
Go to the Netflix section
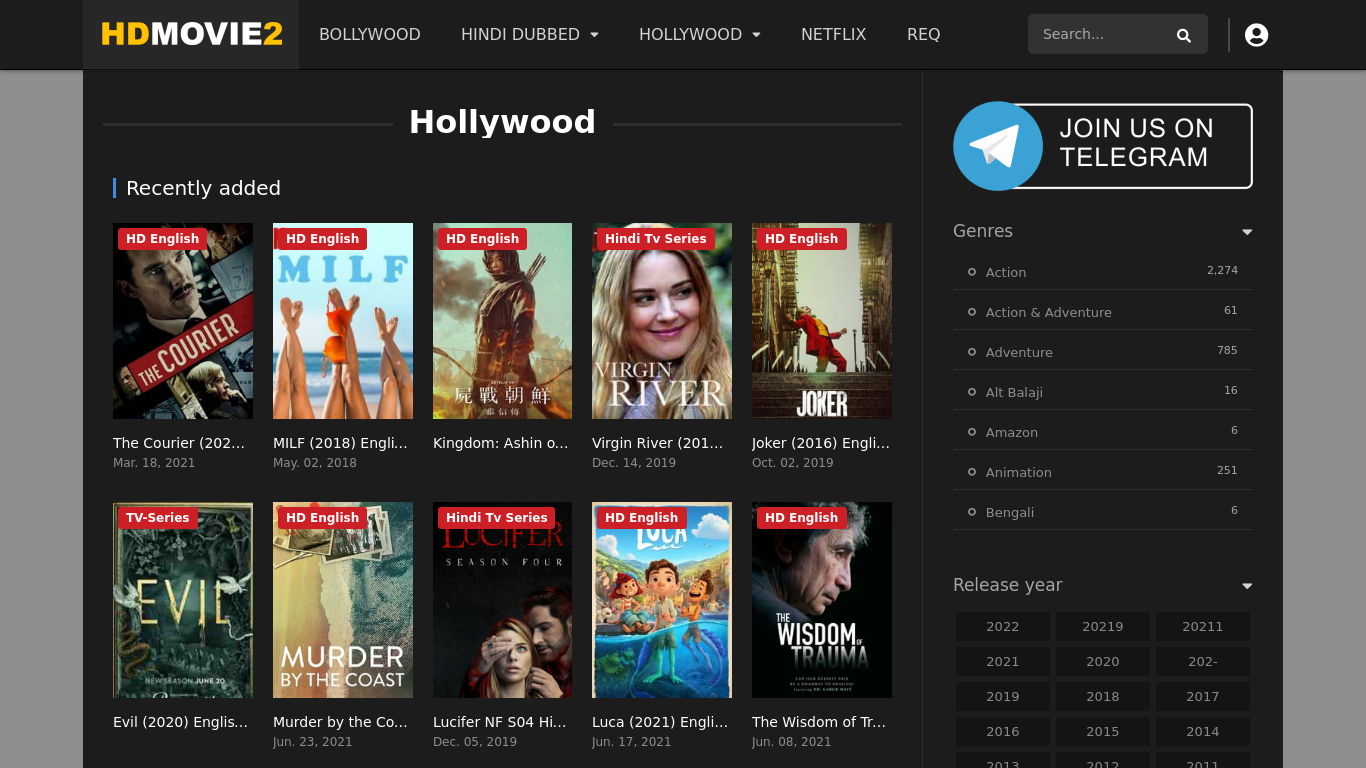pyautogui.click(x=834, y=34)
